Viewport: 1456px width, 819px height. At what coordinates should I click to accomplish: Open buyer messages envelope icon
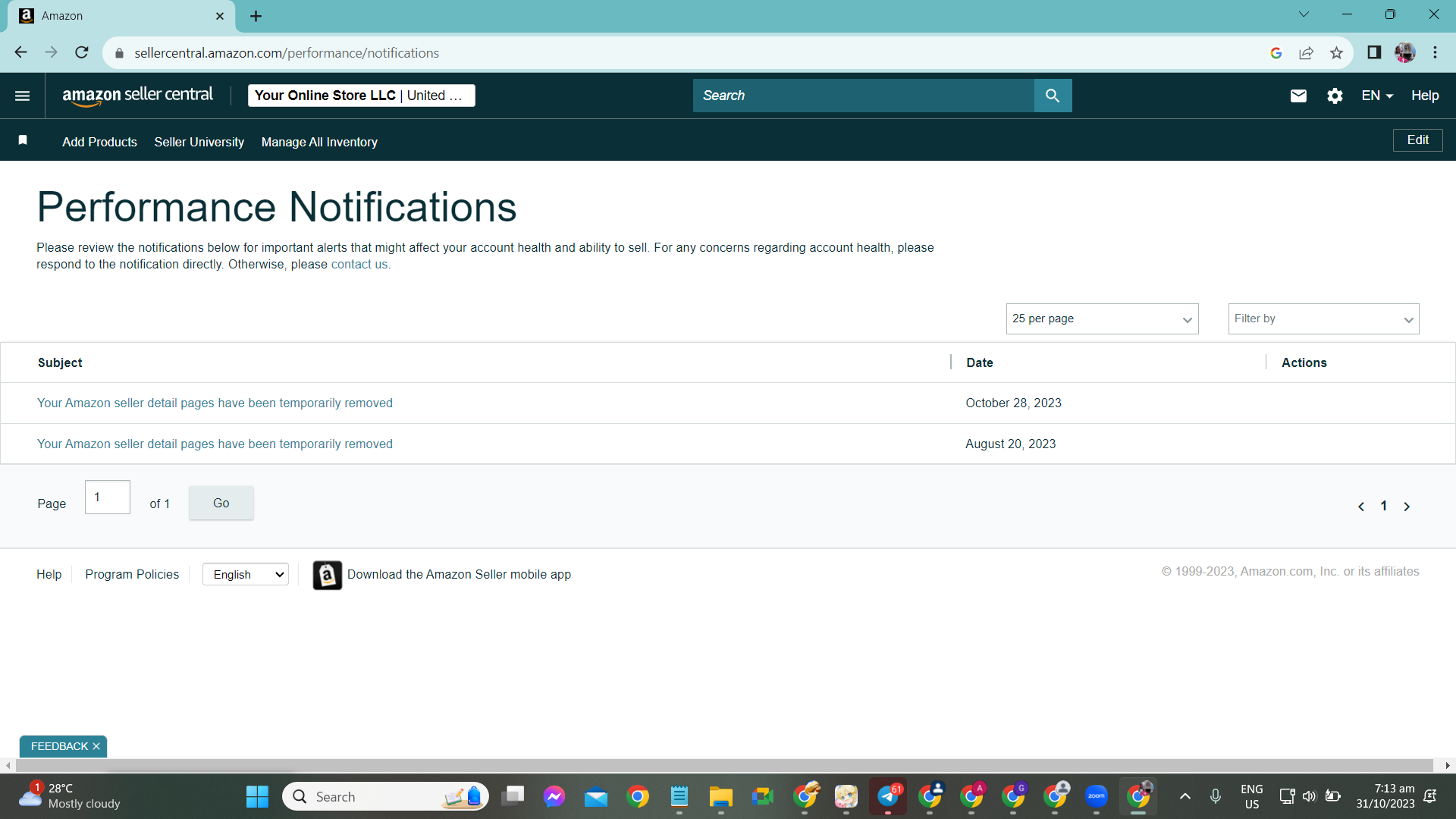coord(1298,96)
